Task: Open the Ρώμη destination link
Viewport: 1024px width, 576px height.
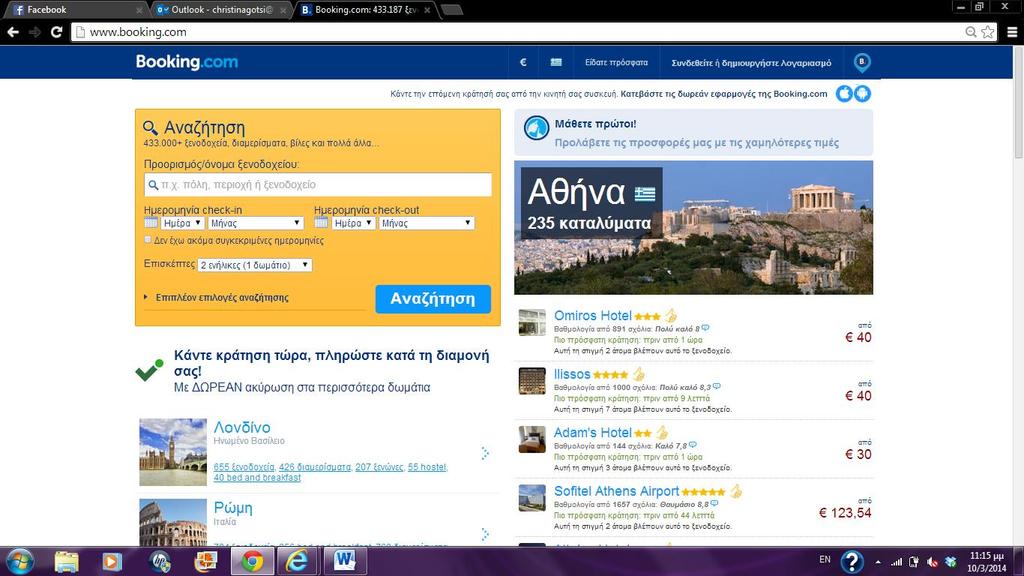Action: 232,508
